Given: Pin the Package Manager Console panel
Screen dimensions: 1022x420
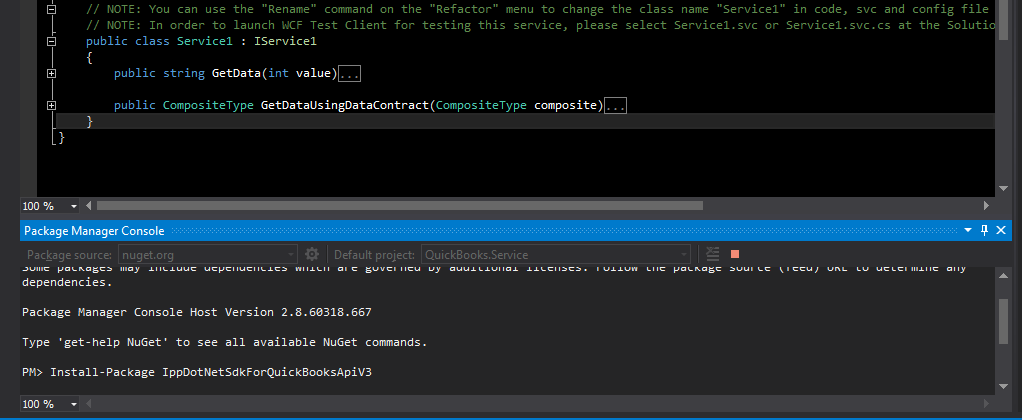Looking at the screenshot, I should [984, 230].
